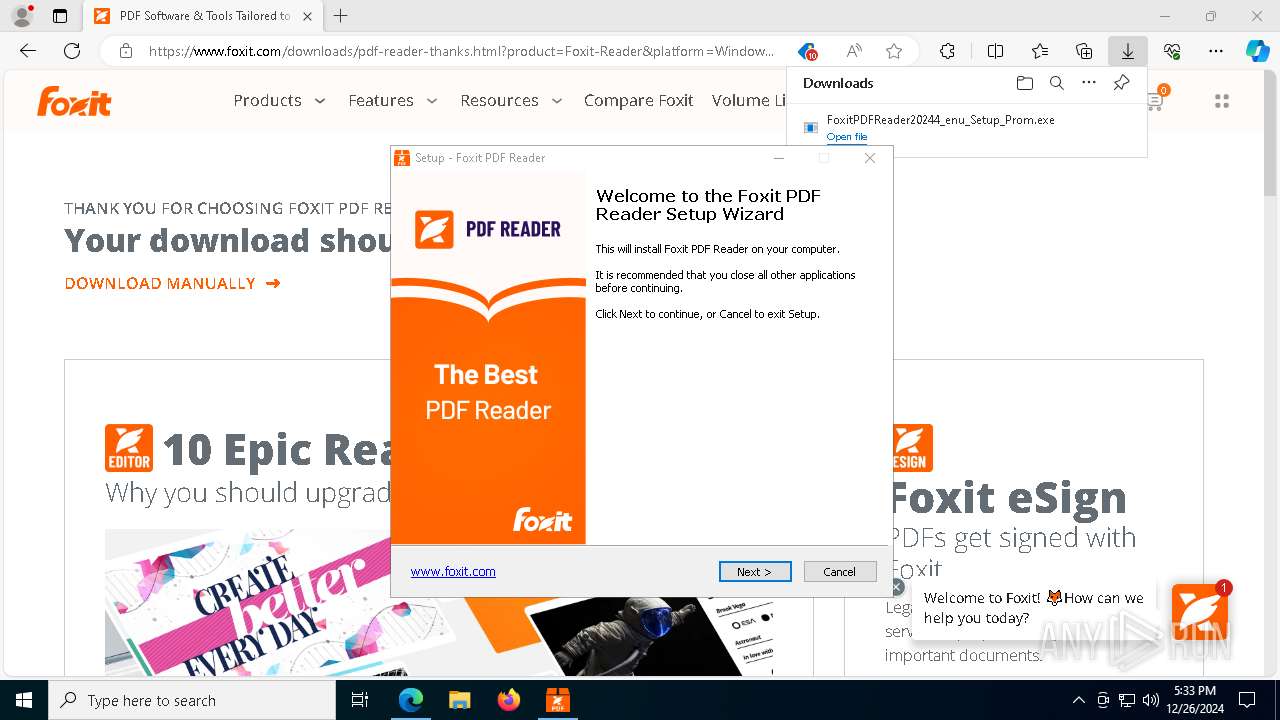Open the downloads folder icon
This screenshot has width=1280, height=720.
[1024, 83]
